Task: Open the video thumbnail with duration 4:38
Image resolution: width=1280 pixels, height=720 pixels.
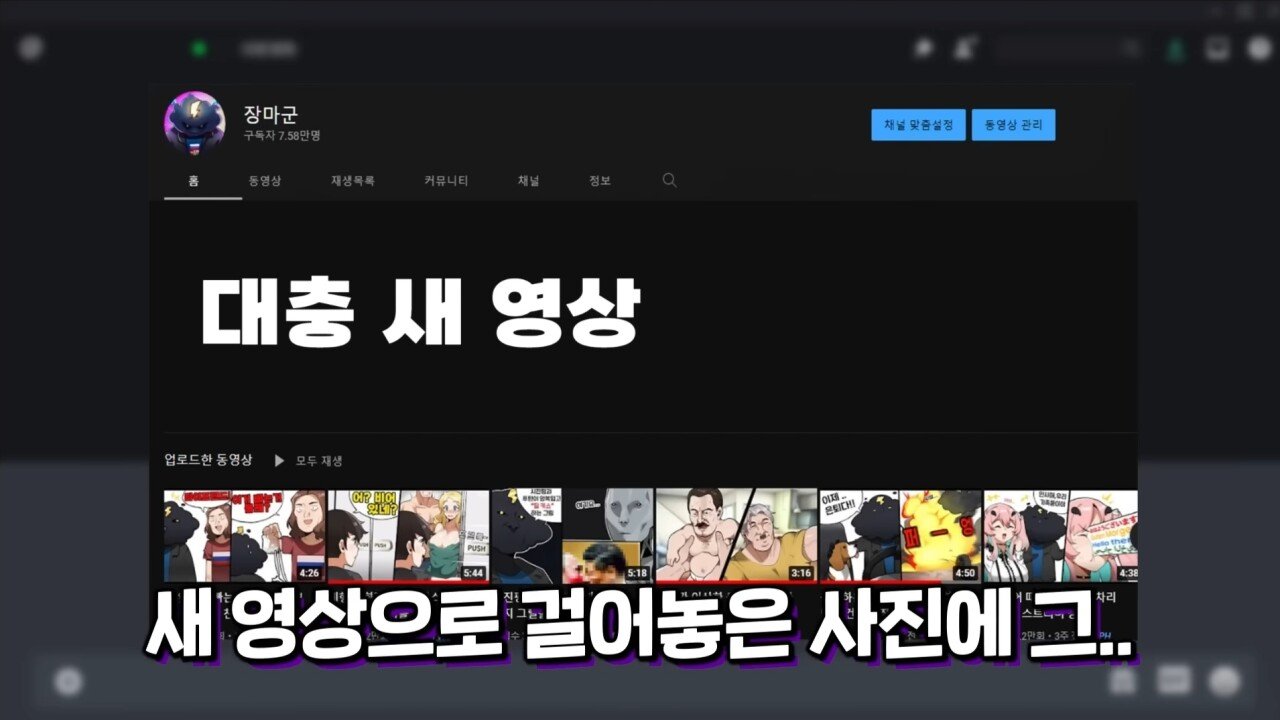Action: click(1061, 536)
